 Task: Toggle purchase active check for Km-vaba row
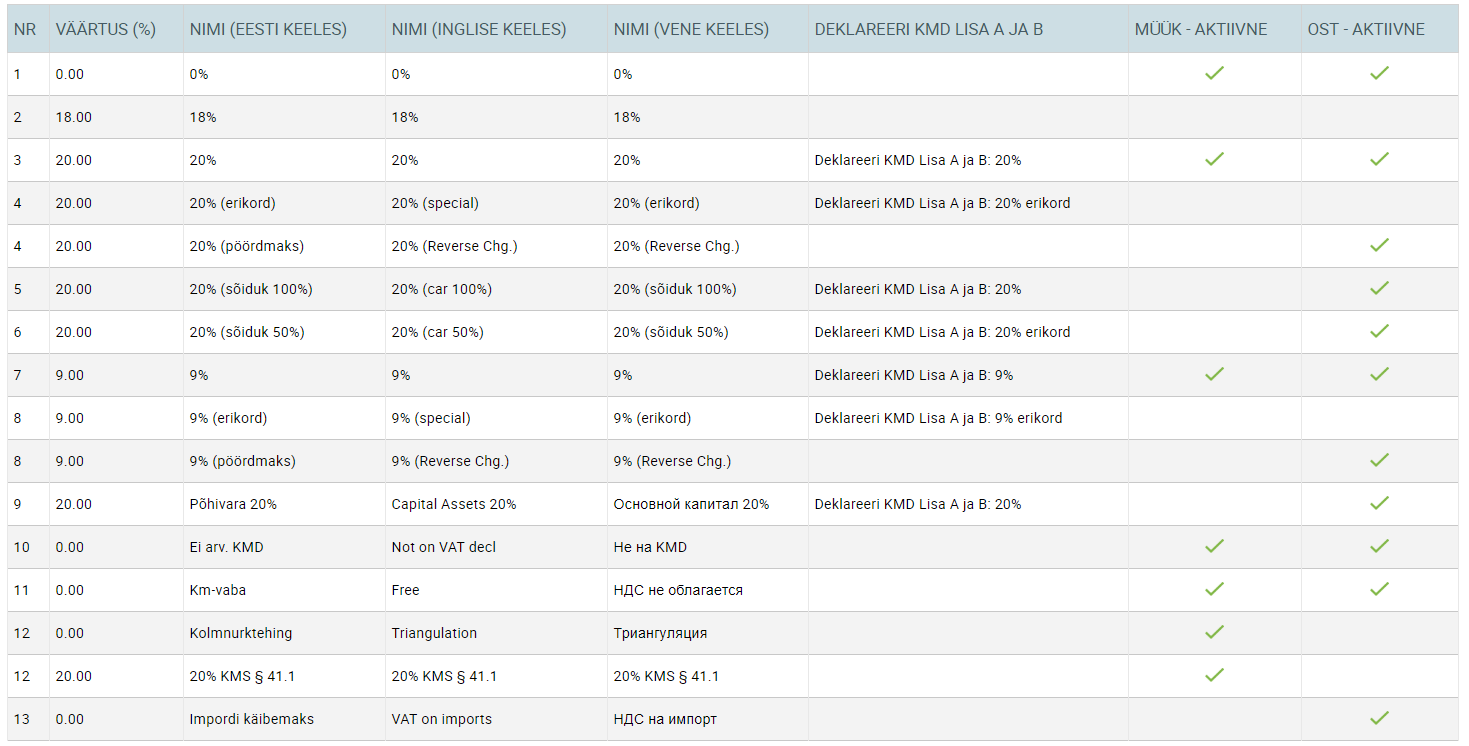(1379, 589)
